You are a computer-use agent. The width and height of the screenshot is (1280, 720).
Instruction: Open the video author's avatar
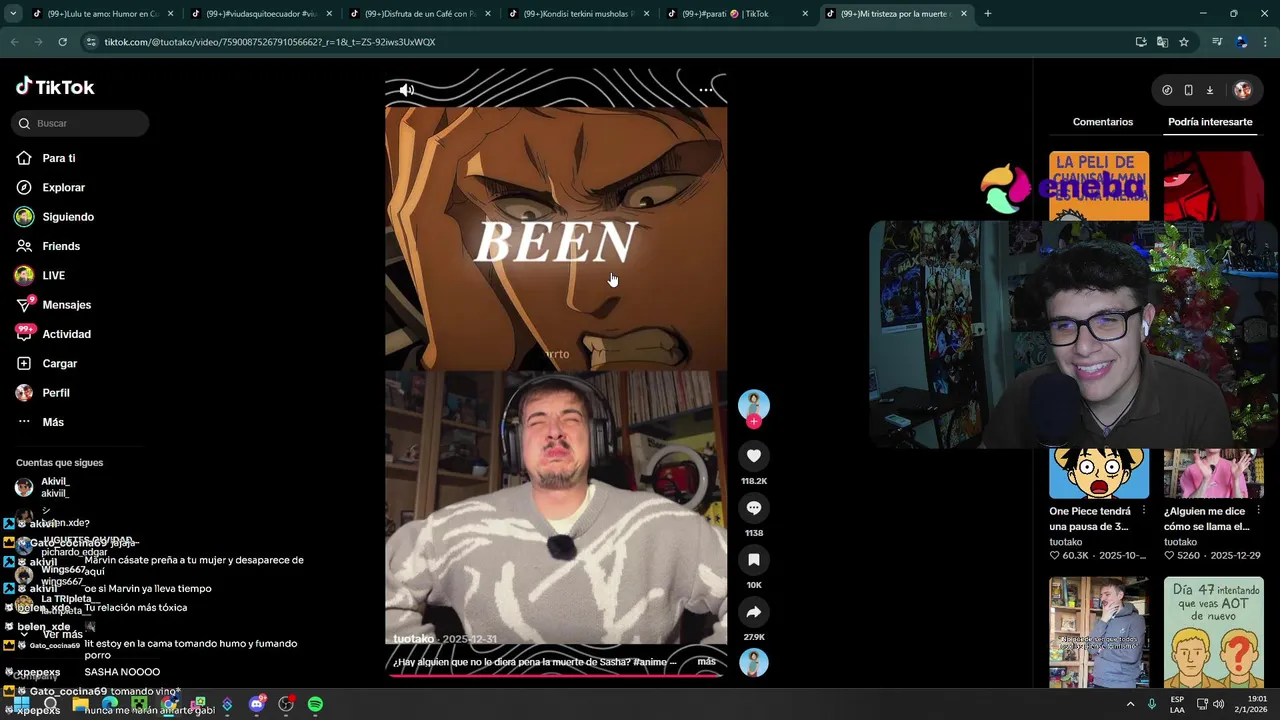tap(754, 405)
